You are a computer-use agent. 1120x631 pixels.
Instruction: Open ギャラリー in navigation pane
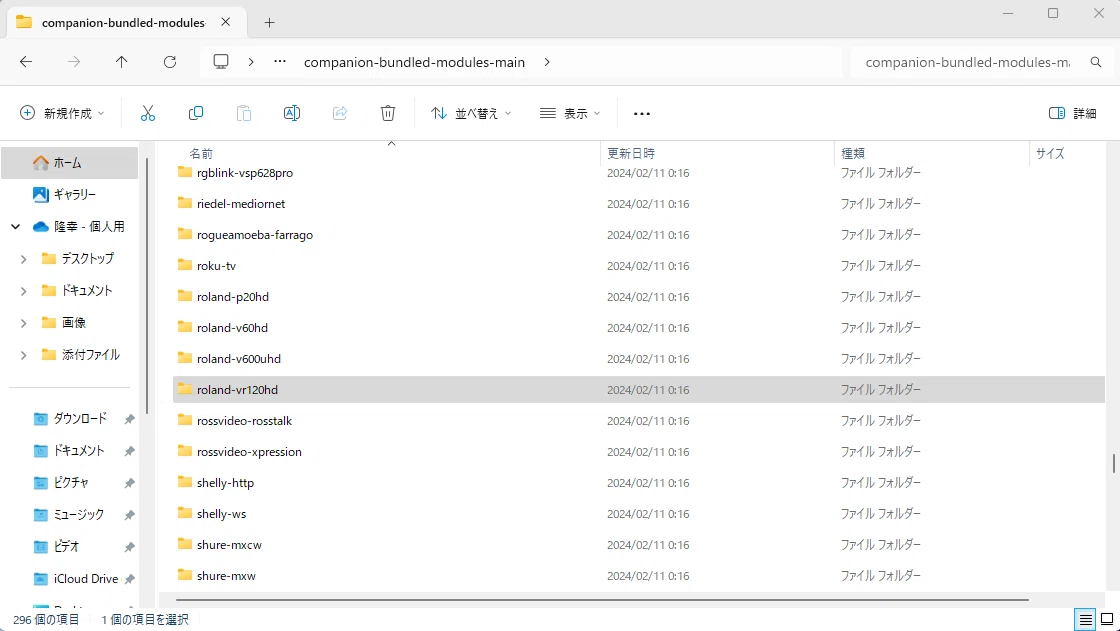pos(69,194)
